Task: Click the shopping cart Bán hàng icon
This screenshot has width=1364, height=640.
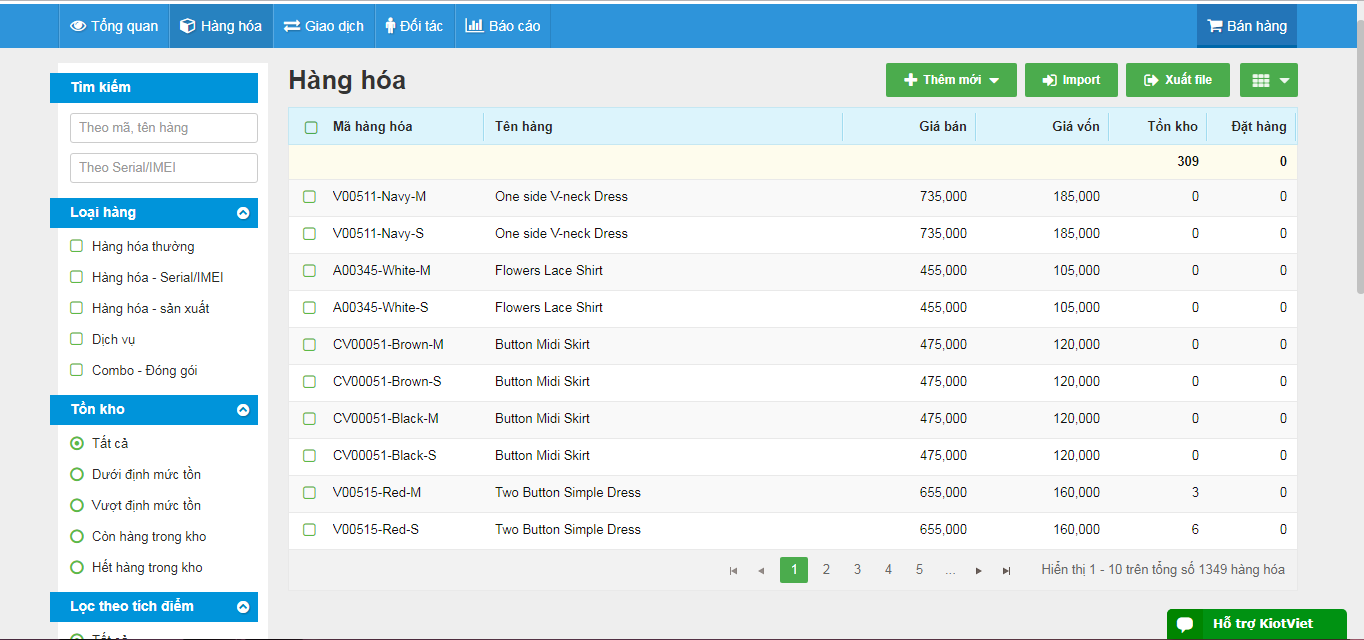Action: [1214, 26]
